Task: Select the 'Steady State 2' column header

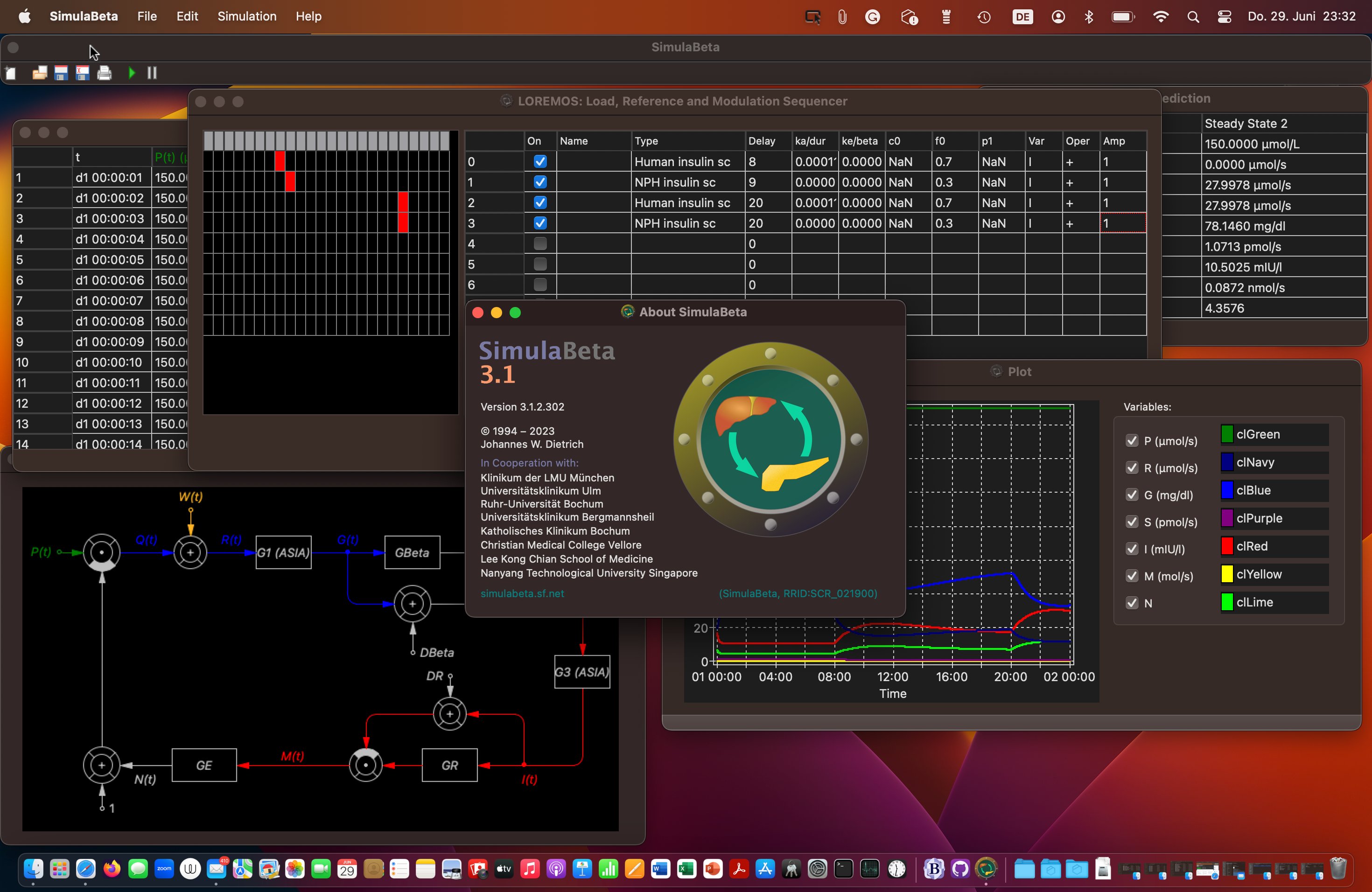Action: (x=1283, y=123)
